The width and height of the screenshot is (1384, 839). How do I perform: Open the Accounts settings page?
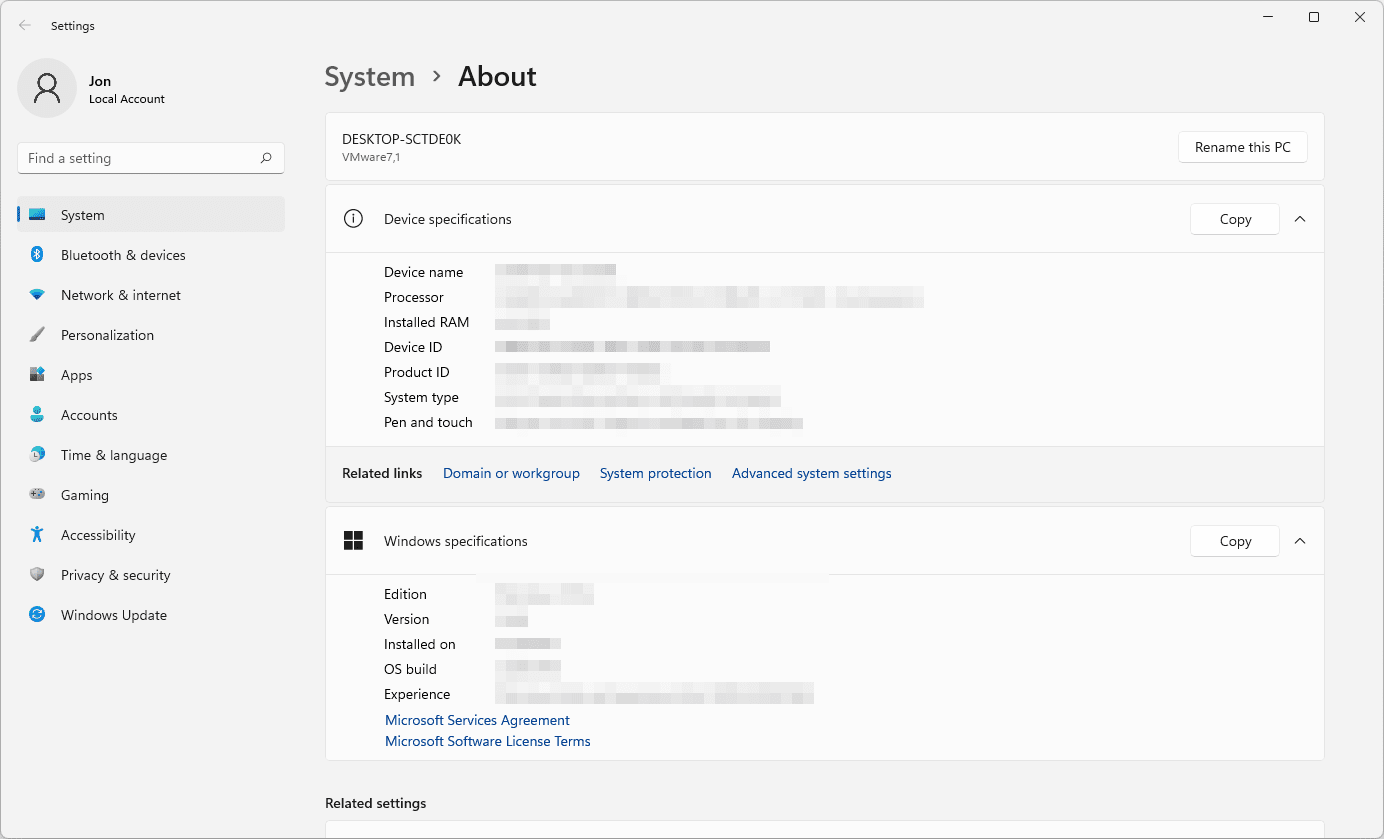pos(151,415)
